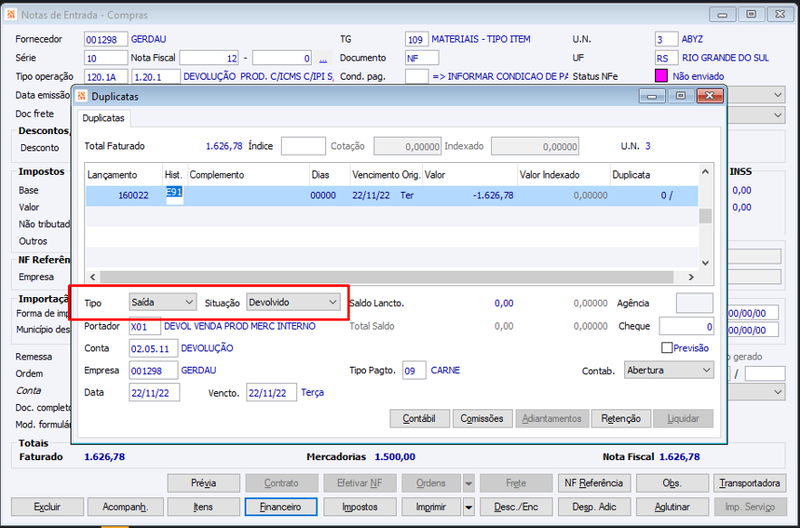Click the Notas de Entrada window icon
This screenshot has width=800, height=528.
pos(11,15)
